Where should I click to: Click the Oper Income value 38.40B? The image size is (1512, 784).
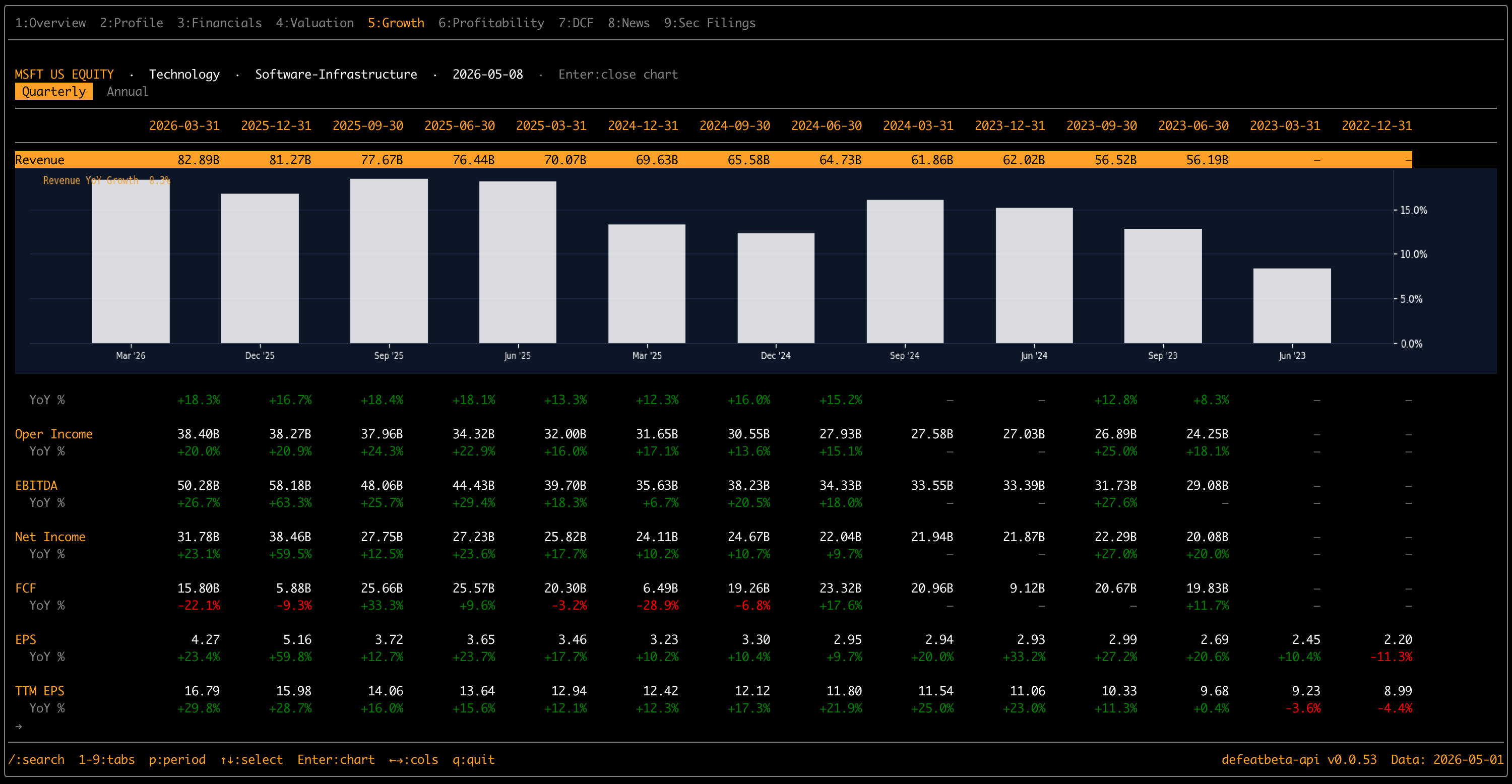[199, 434]
